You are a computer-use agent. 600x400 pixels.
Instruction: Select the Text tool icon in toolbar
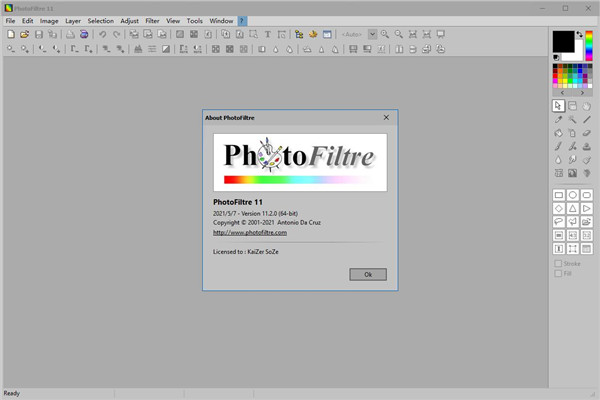[268, 34]
